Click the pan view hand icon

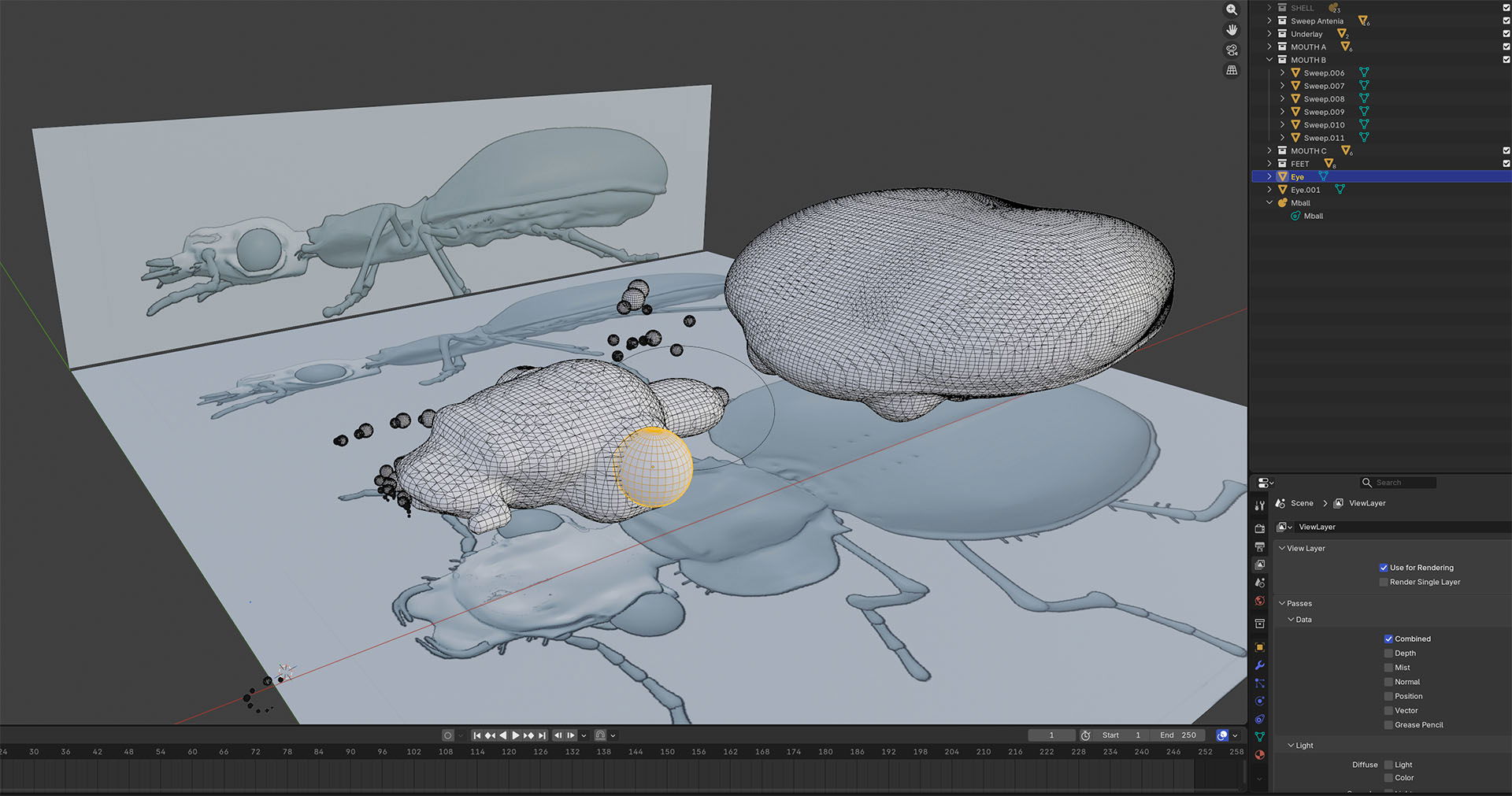[x=1232, y=30]
